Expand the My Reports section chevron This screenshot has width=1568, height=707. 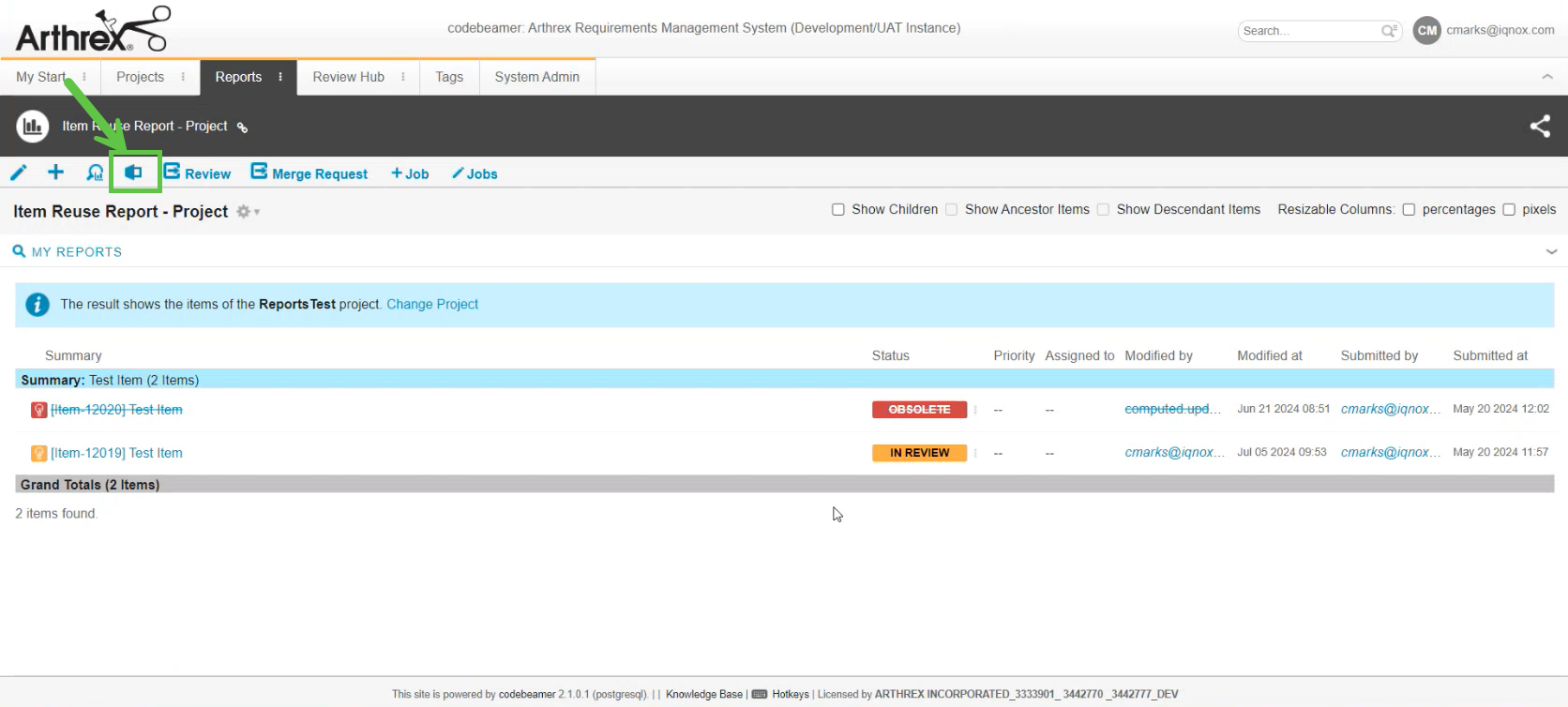pyautogui.click(x=1551, y=251)
